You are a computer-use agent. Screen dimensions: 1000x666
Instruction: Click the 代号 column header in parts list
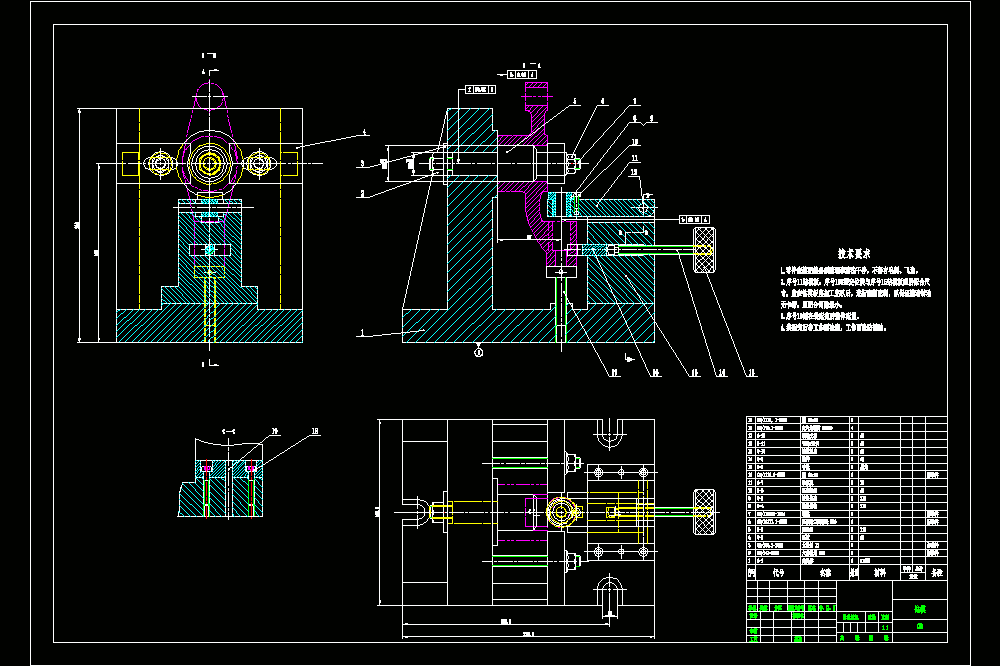[778, 573]
